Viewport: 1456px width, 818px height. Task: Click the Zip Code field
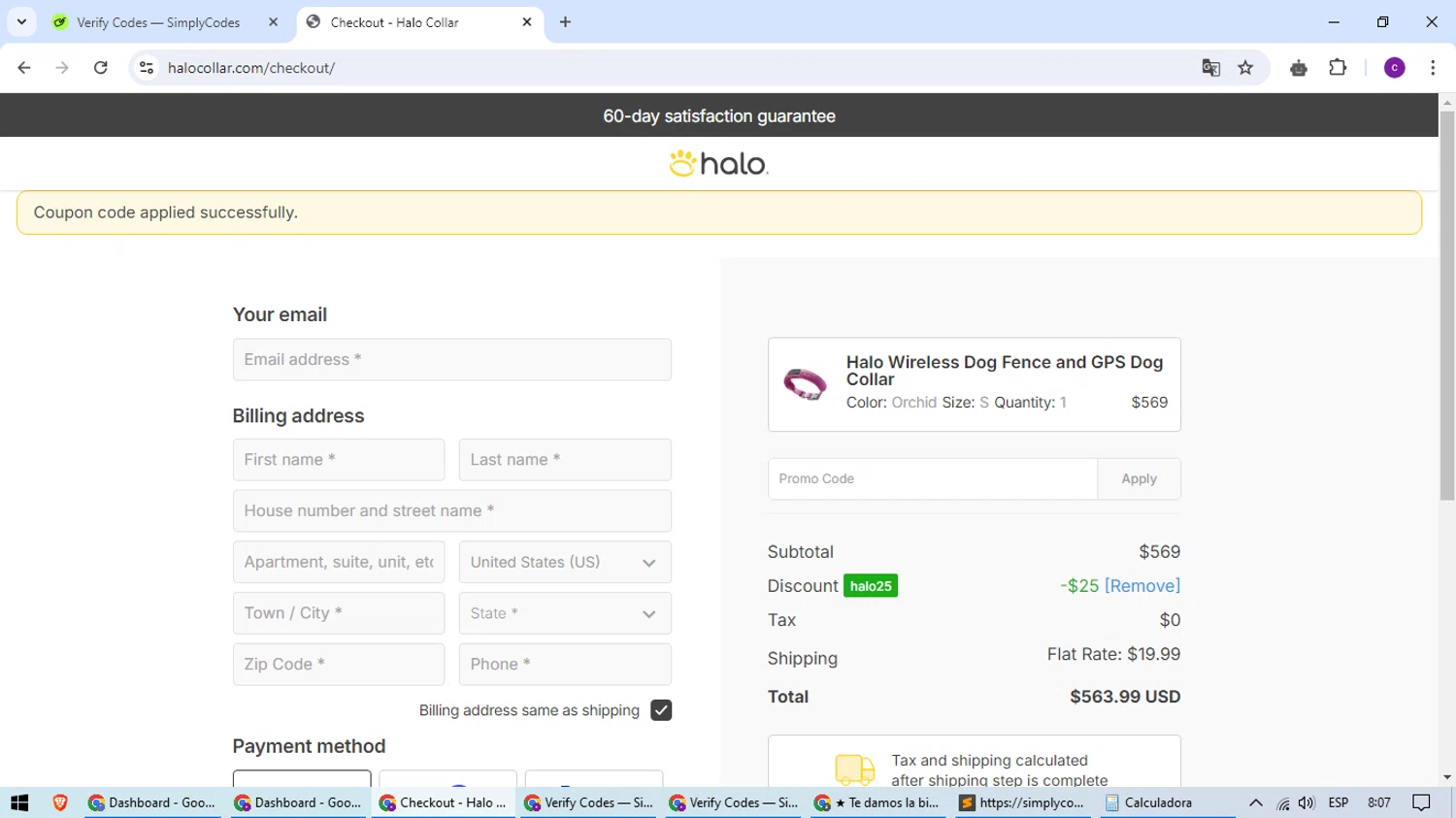339,665
